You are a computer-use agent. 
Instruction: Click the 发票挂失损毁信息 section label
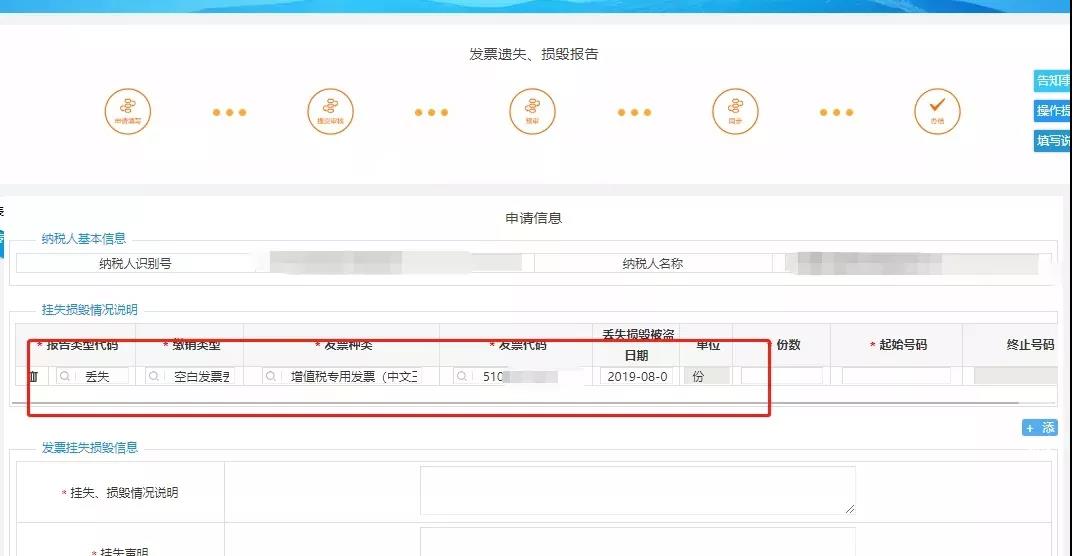[x=90, y=448]
